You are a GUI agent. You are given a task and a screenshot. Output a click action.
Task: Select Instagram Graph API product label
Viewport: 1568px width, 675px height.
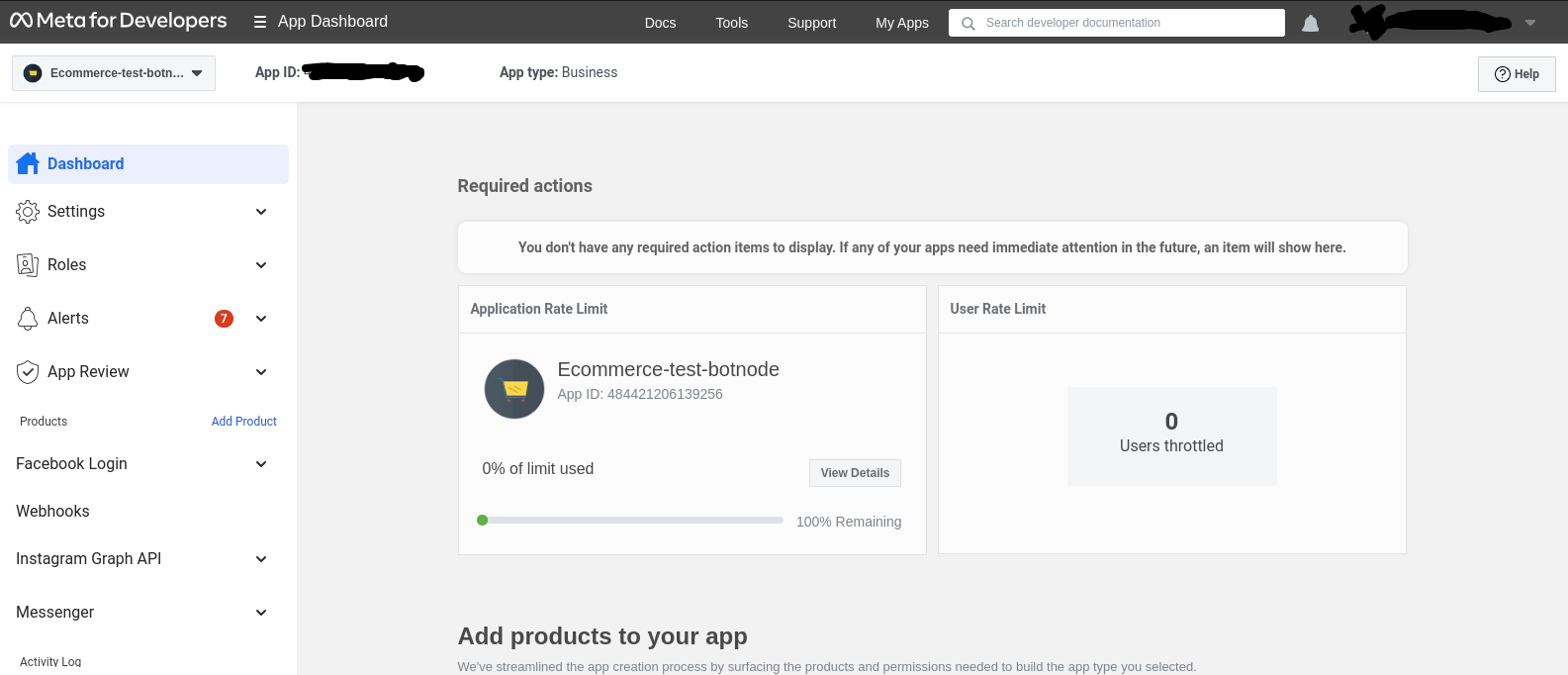pyautogui.click(x=89, y=558)
